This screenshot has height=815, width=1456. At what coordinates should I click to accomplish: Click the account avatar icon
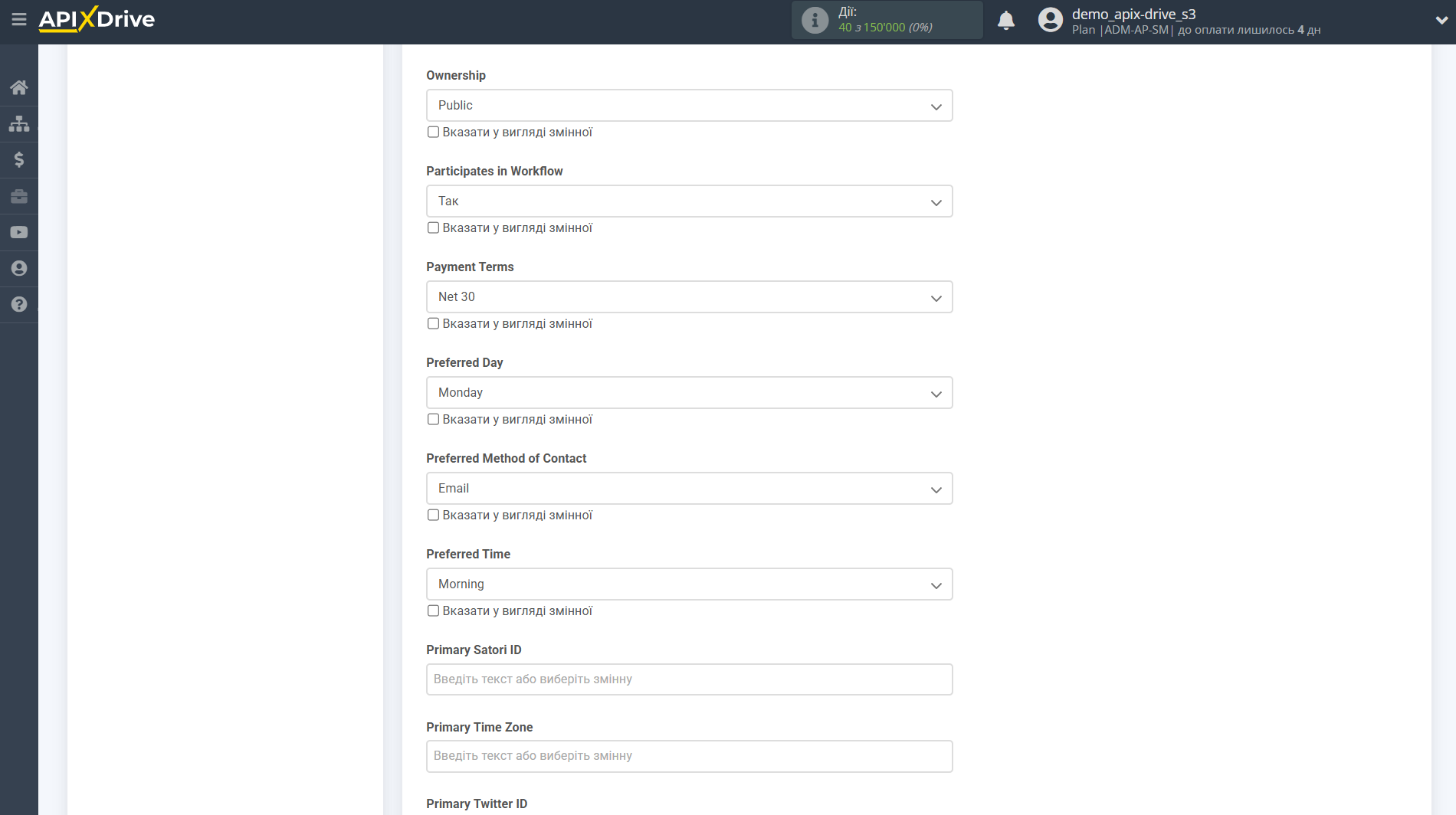pyautogui.click(x=1051, y=20)
